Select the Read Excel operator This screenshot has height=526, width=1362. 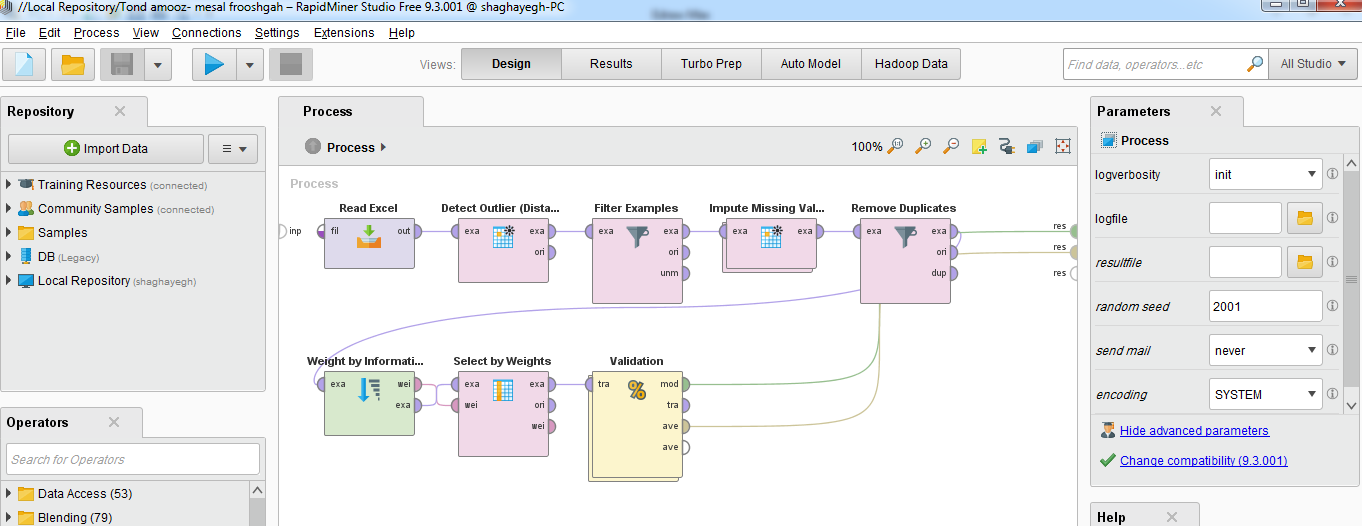pos(369,243)
